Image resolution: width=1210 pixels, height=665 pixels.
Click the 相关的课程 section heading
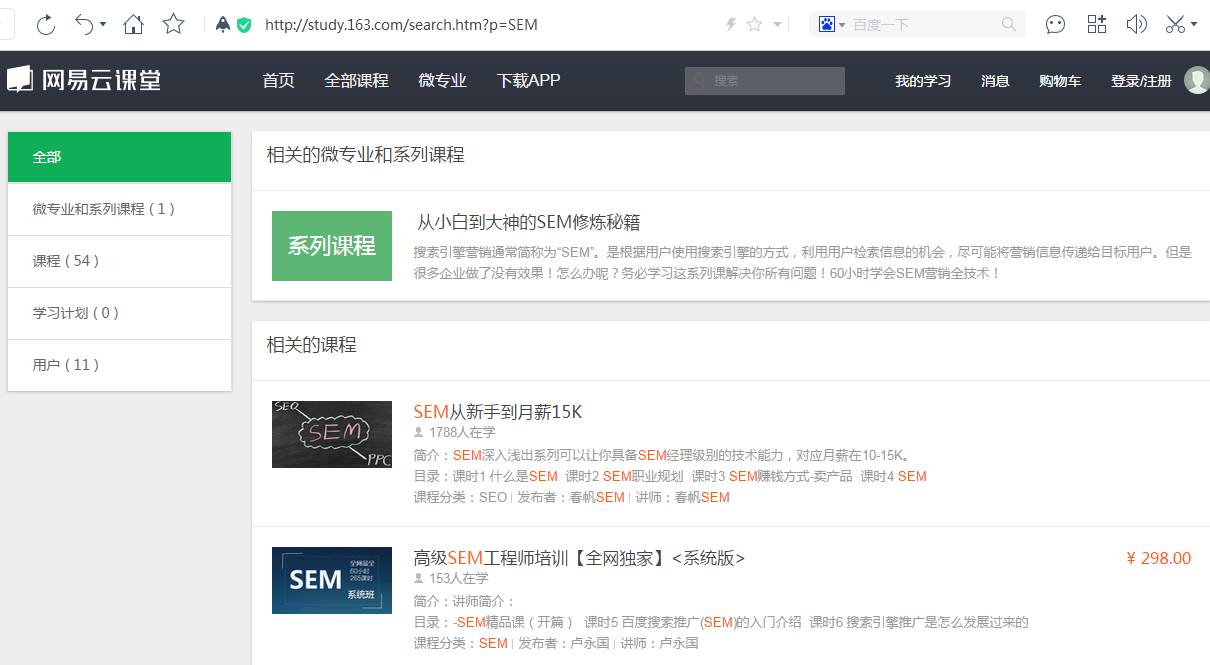[311, 345]
